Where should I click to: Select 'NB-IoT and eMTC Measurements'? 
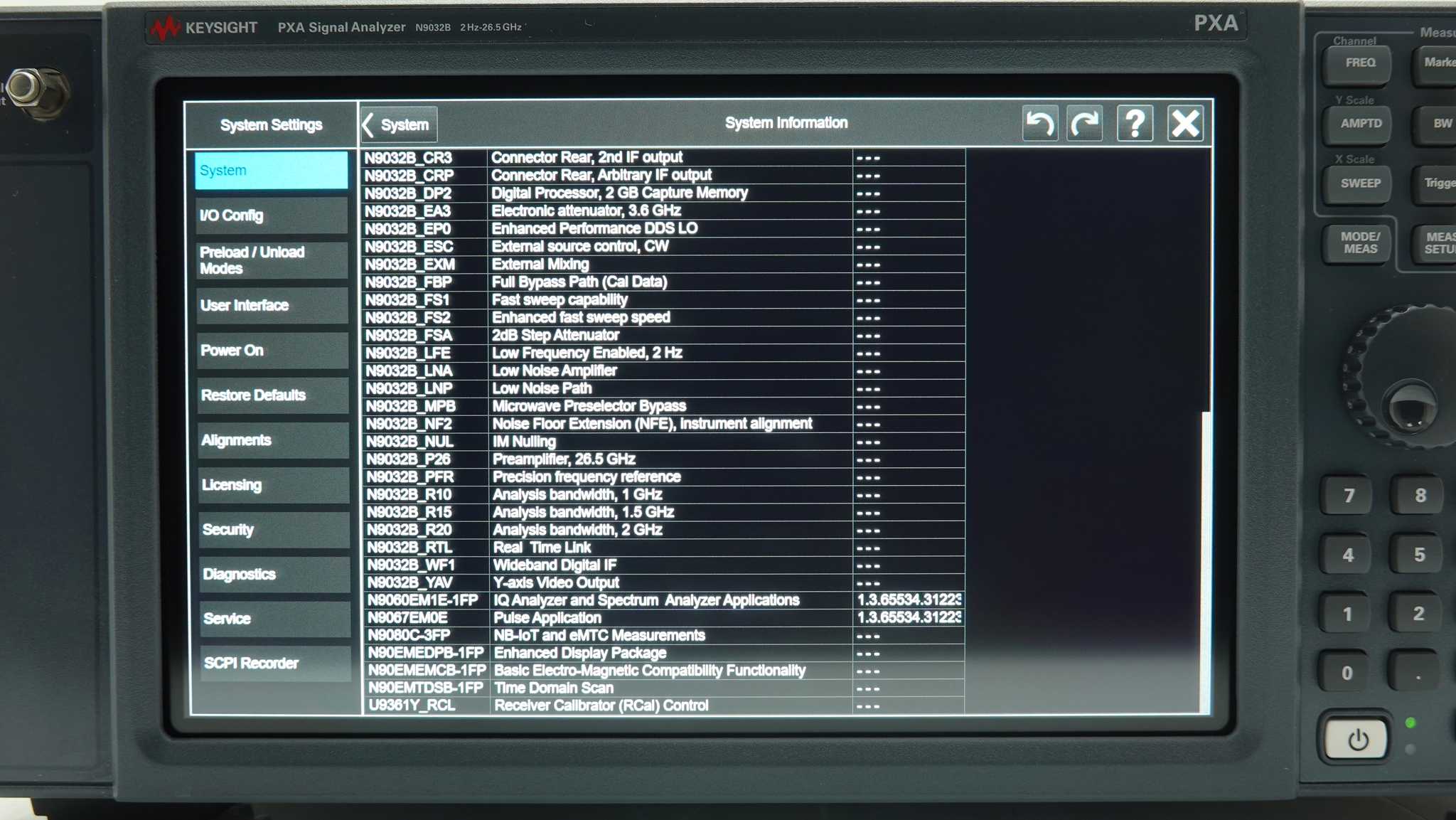tap(599, 635)
